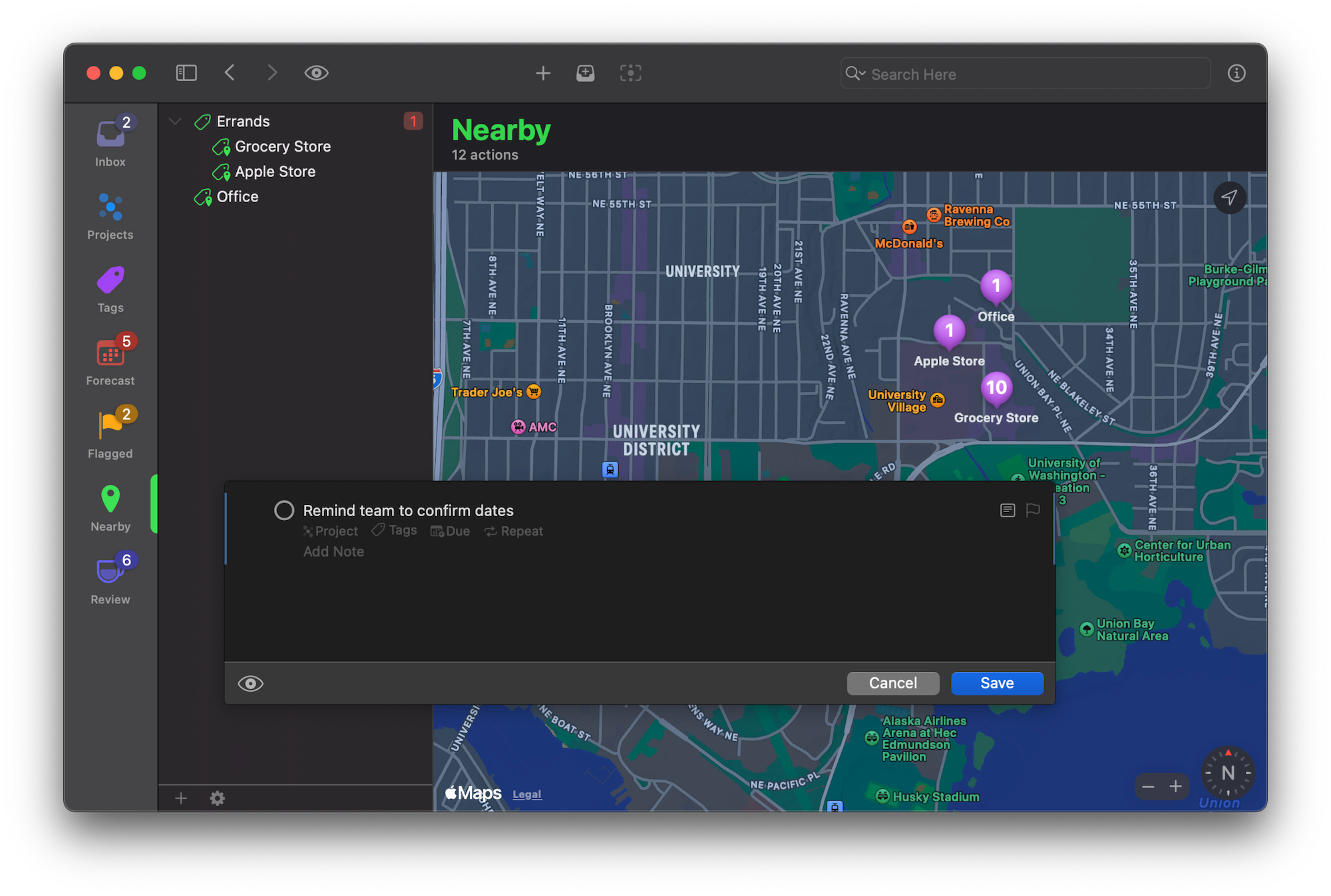The image size is (1331, 896).
Task: Click the Nearby heading title
Action: (x=501, y=130)
